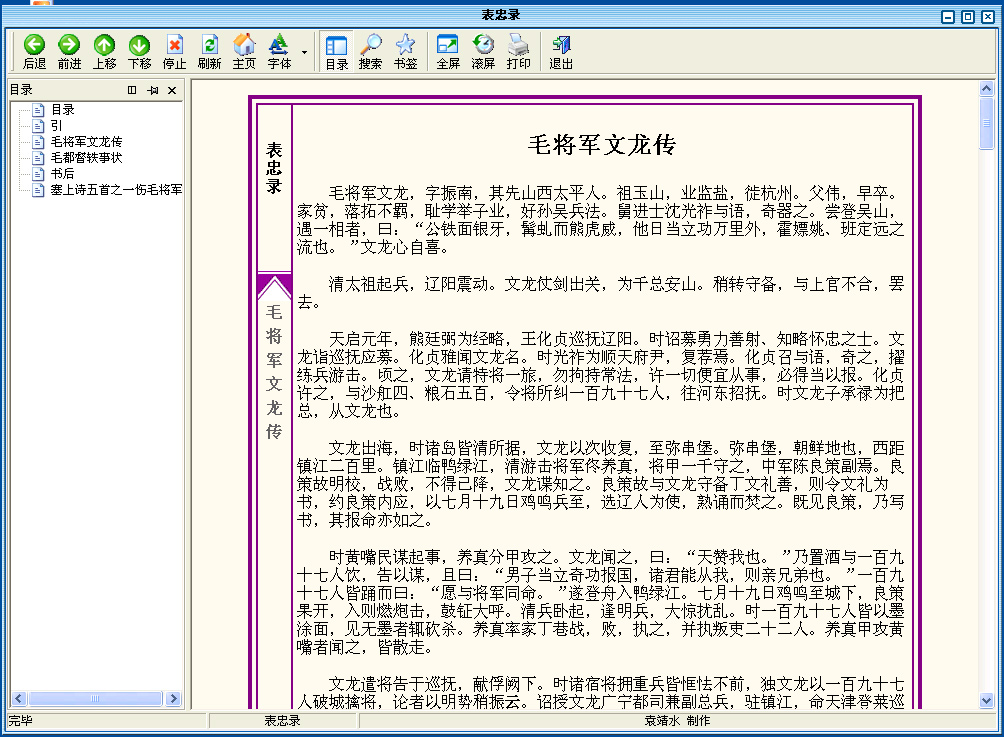Select the 引 chapter in the tree
This screenshot has height=737, width=1004.
pos(56,126)
